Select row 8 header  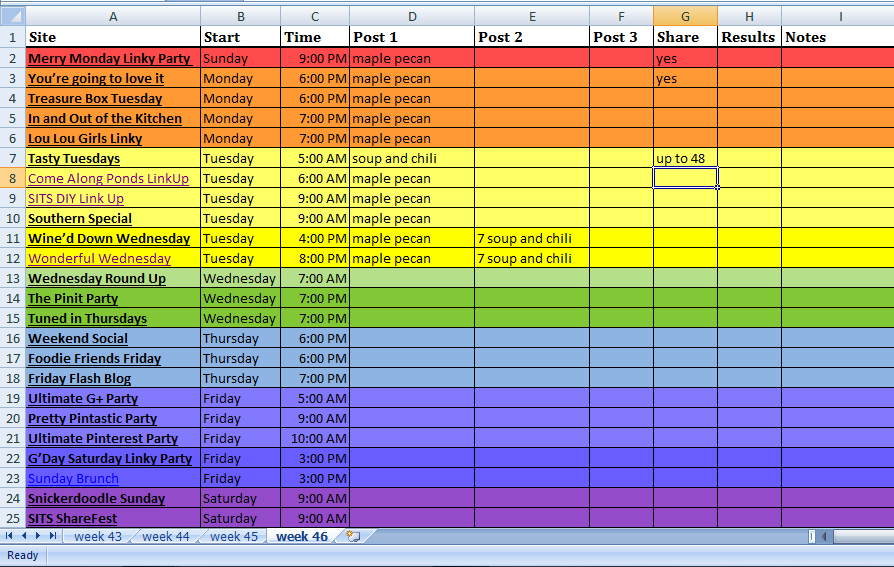point(13,178)
